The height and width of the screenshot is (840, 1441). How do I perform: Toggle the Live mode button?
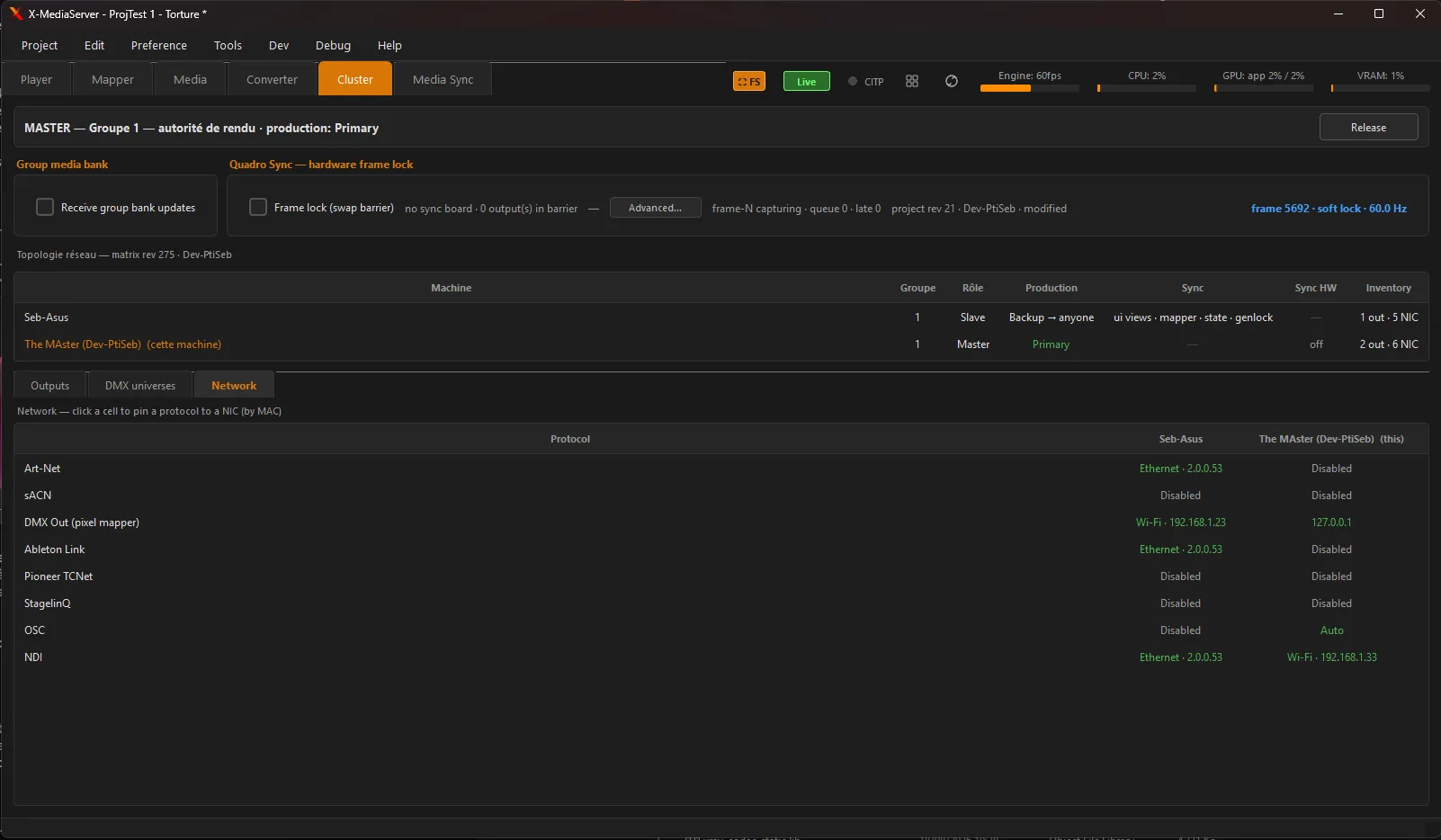[x=807, y=81]
